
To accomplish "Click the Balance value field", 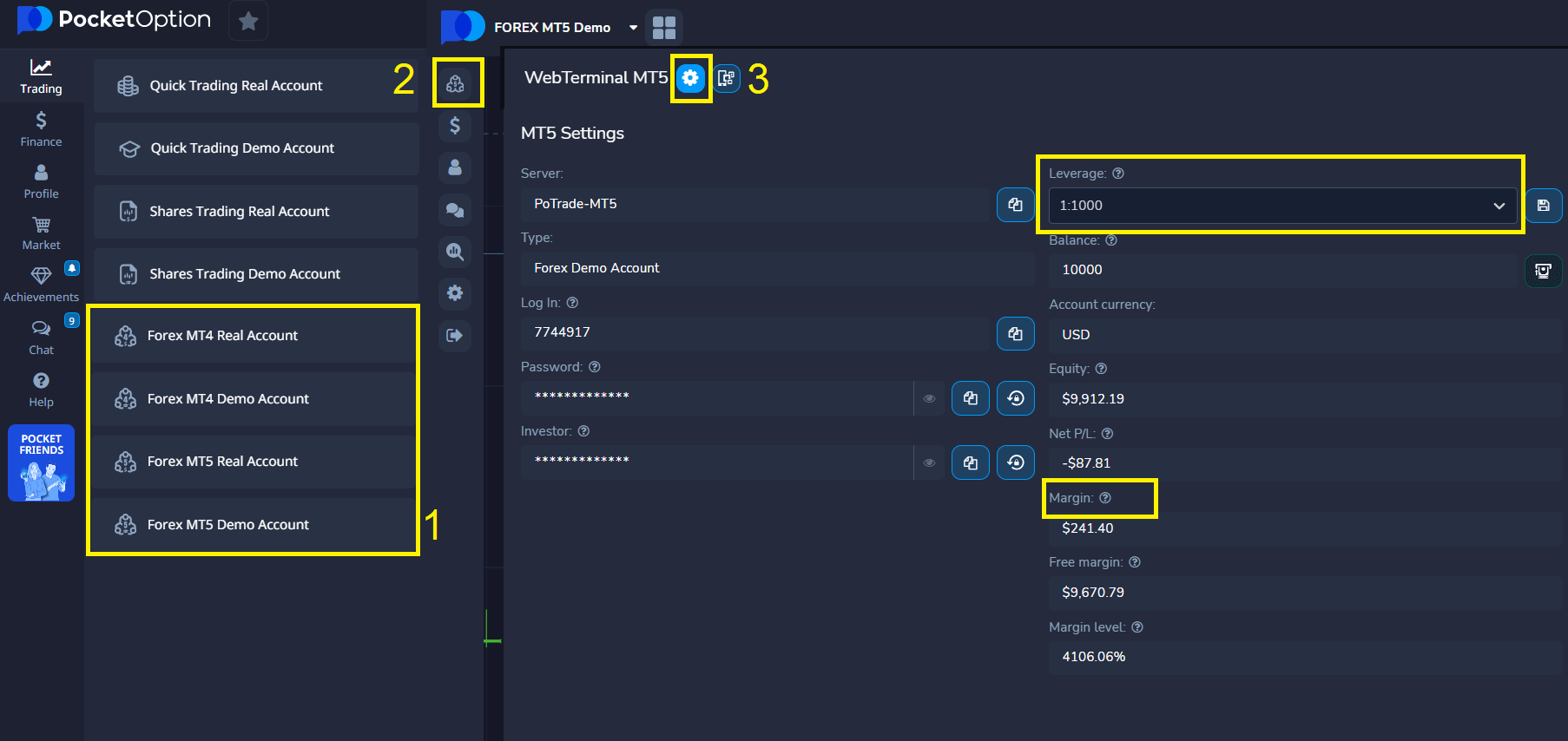I will [1281, 270].
